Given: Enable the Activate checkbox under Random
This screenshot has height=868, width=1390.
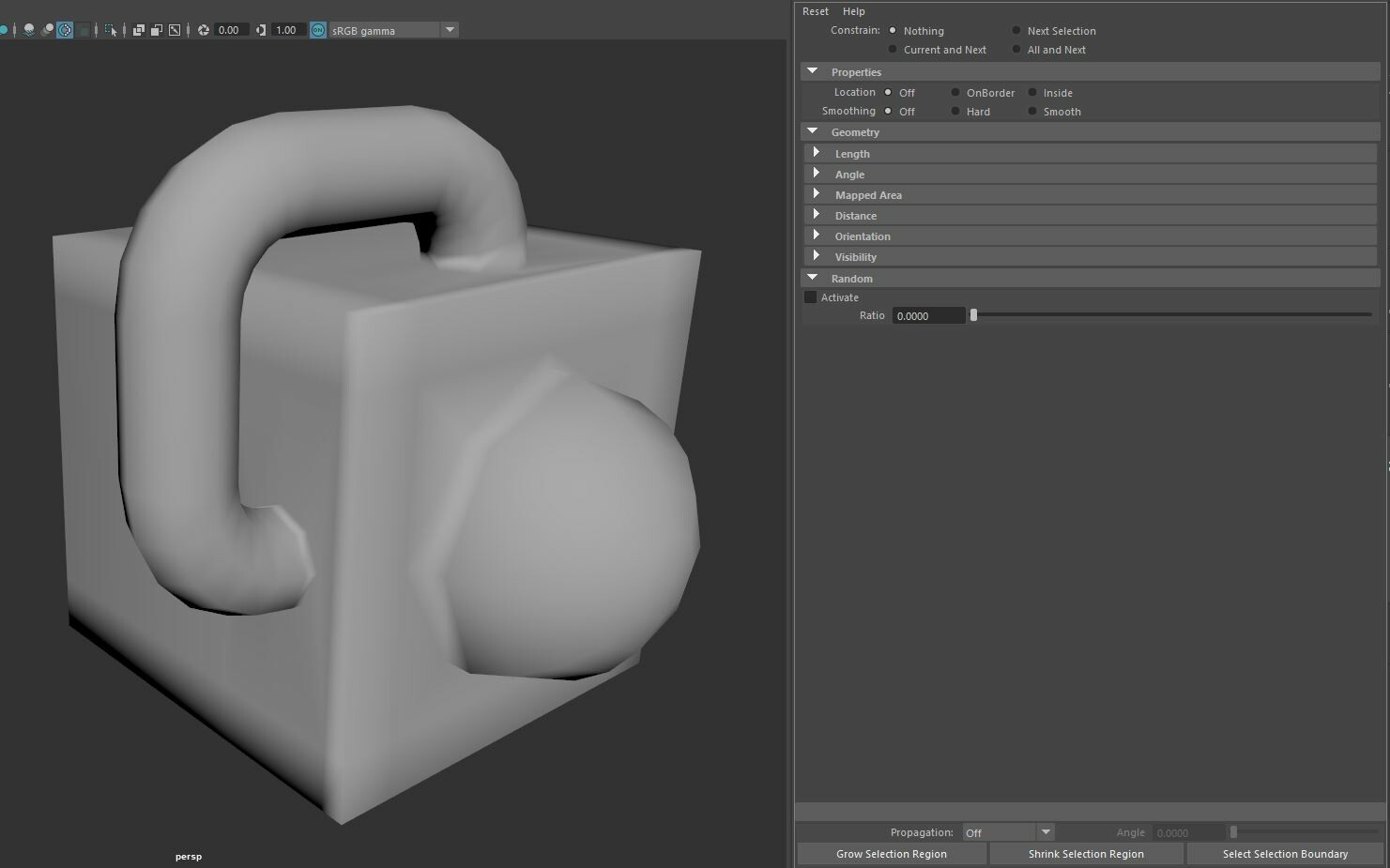Looking at the screenshot, I should 810,297.
